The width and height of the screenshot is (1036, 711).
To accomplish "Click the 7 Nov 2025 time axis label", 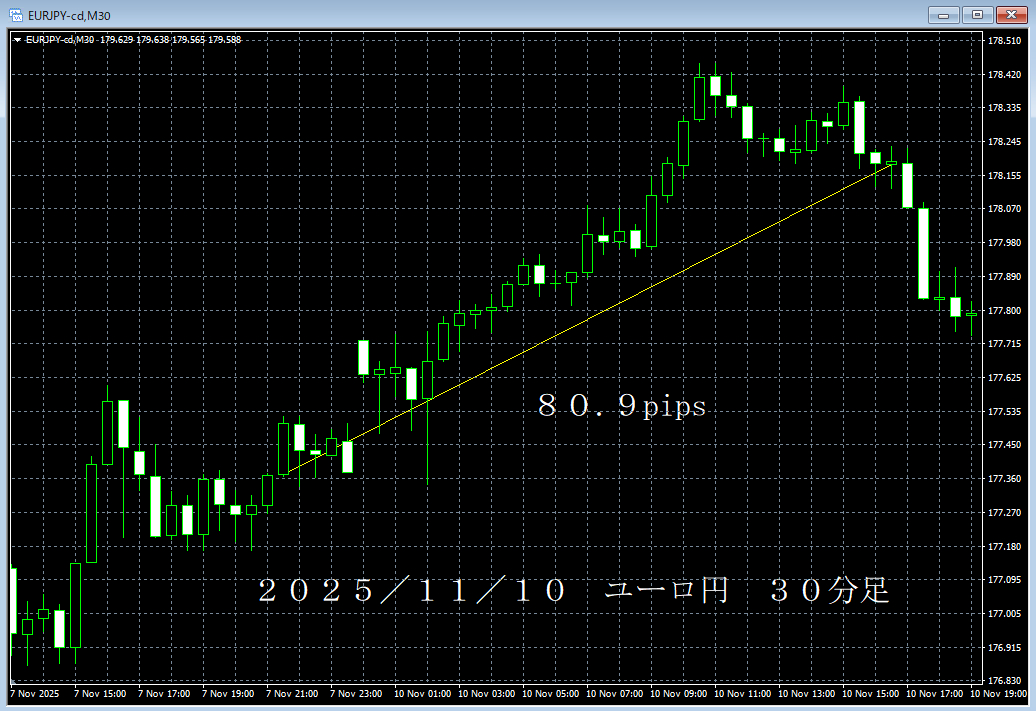I will (x=34, y=694).
